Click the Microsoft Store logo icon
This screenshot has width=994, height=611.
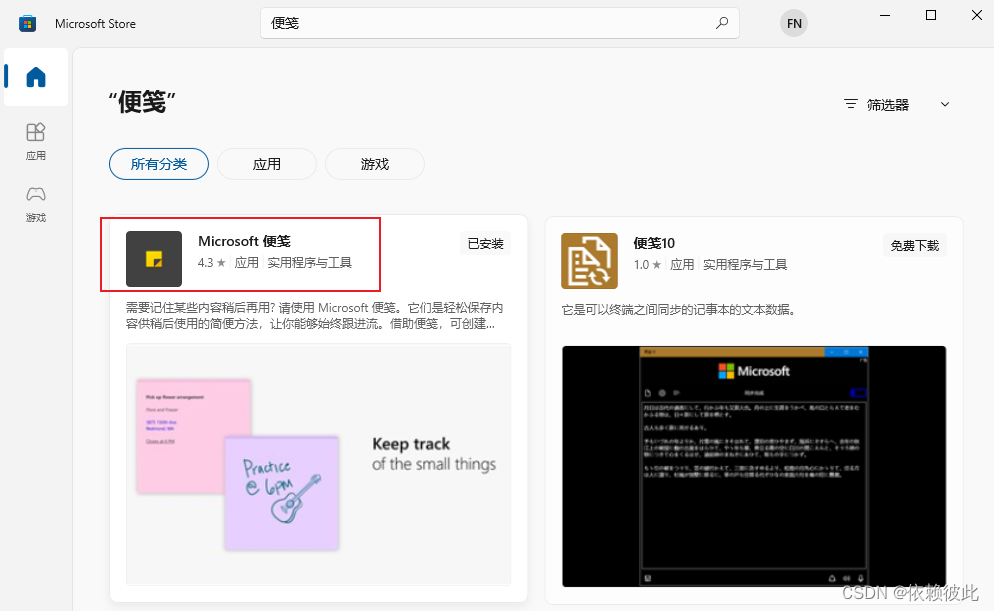[27, 24]
